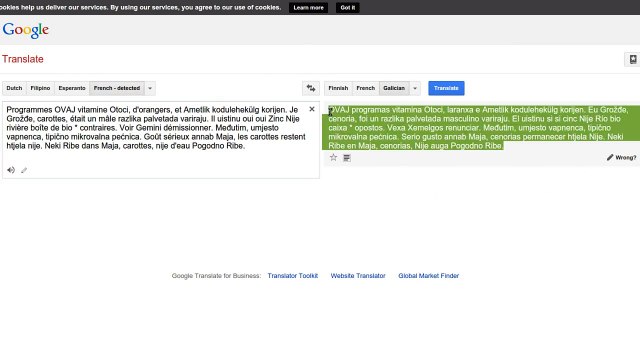Report translation with Wrong? link
The image size is (640, 360).
click(x=621, y=158)
